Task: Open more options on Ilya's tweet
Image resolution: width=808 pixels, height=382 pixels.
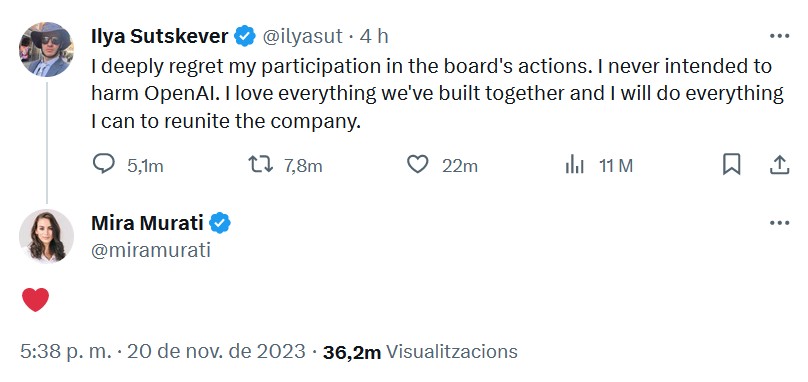Action: [780, 36]
